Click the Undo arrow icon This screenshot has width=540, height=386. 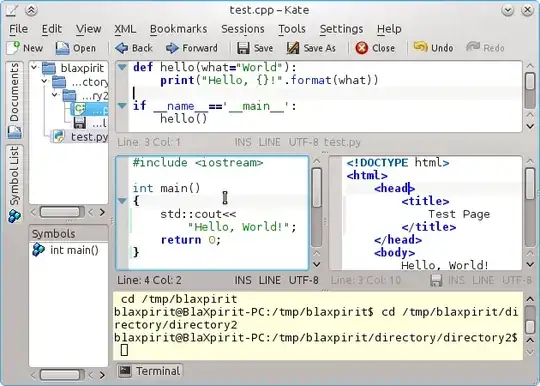(420, 47)
